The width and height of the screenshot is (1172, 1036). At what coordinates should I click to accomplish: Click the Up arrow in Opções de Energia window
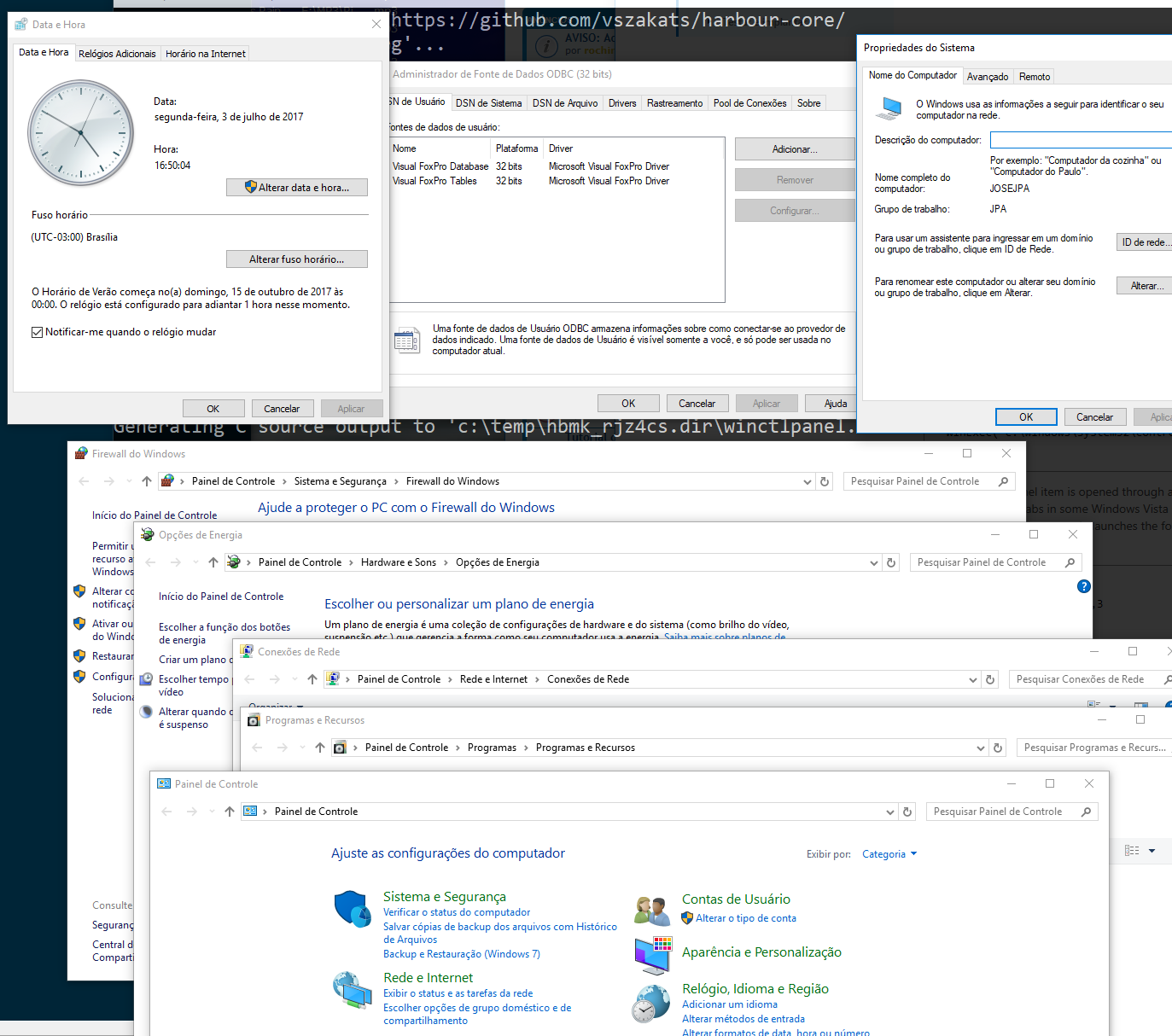[x=213, y=562]
